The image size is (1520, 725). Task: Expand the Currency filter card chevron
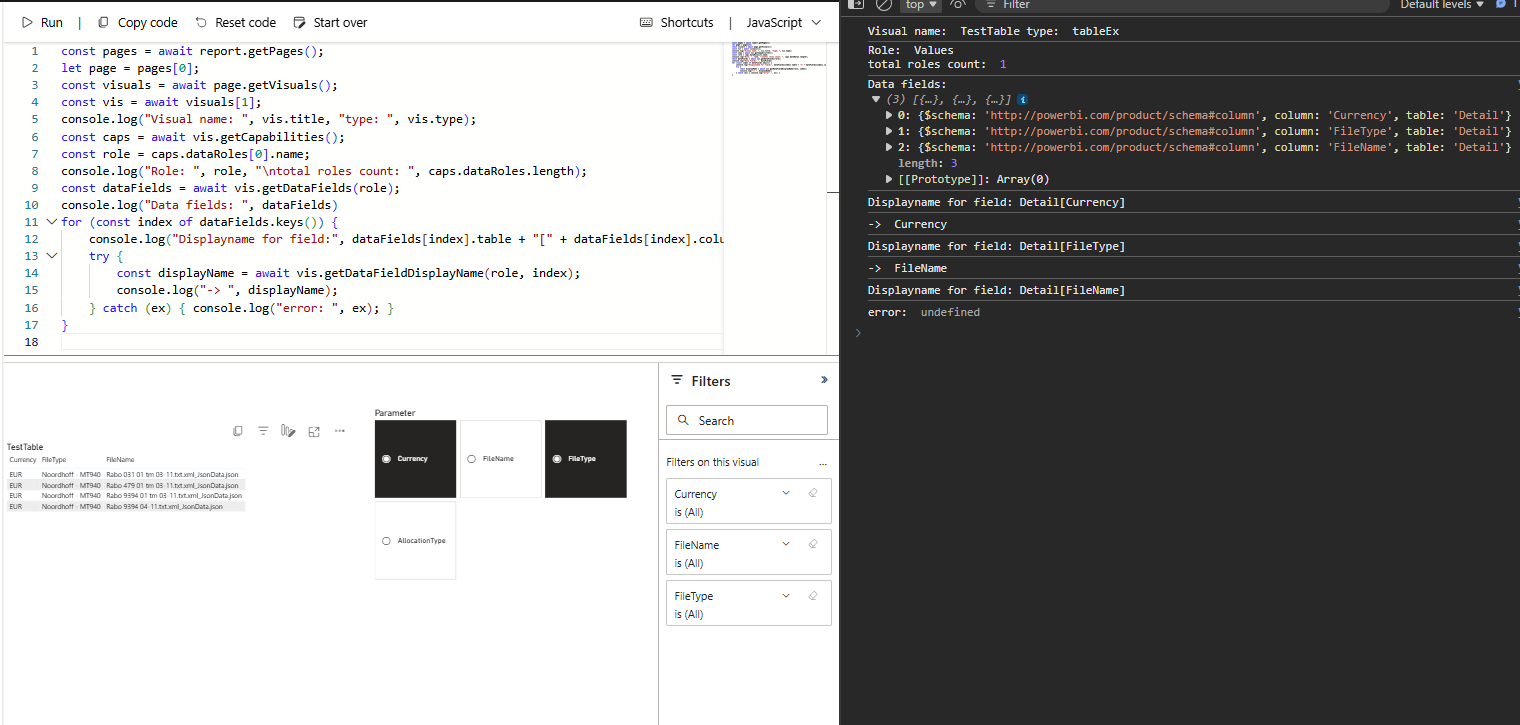point(786,493)
